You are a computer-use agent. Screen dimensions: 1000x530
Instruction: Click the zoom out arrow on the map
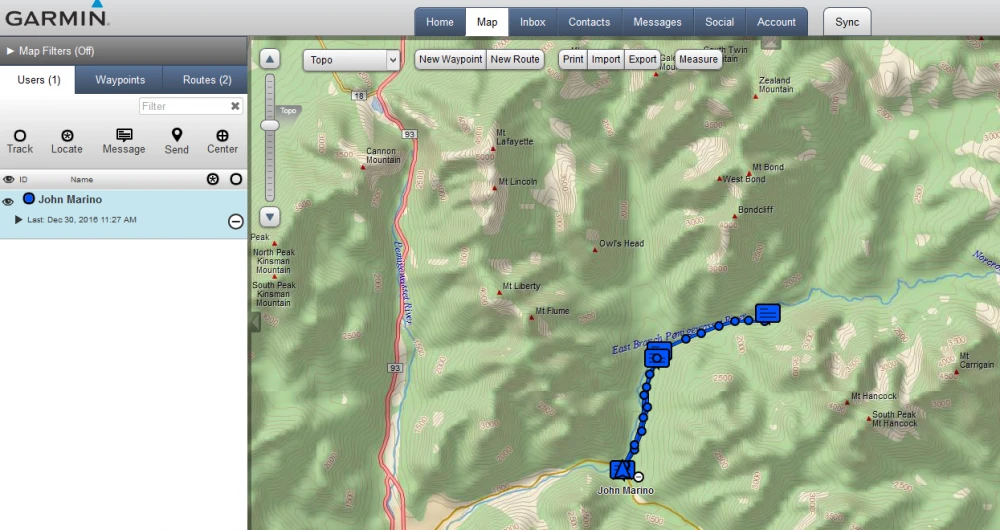coord(270,216)
